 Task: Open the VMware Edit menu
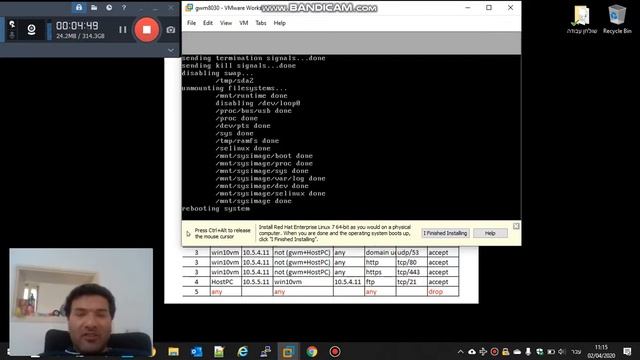pyautogui.click(x=208, y=23)
